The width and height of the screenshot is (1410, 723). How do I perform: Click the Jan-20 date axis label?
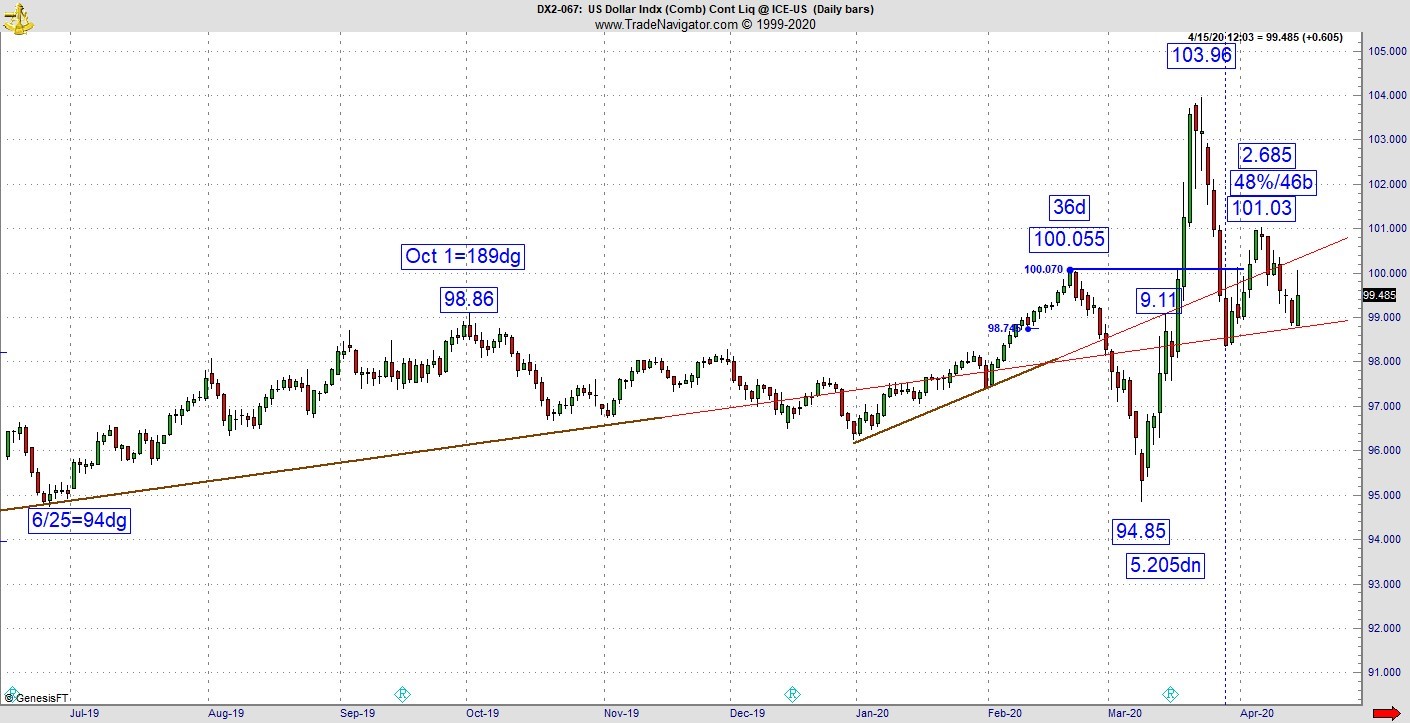(x=872, y=713)
